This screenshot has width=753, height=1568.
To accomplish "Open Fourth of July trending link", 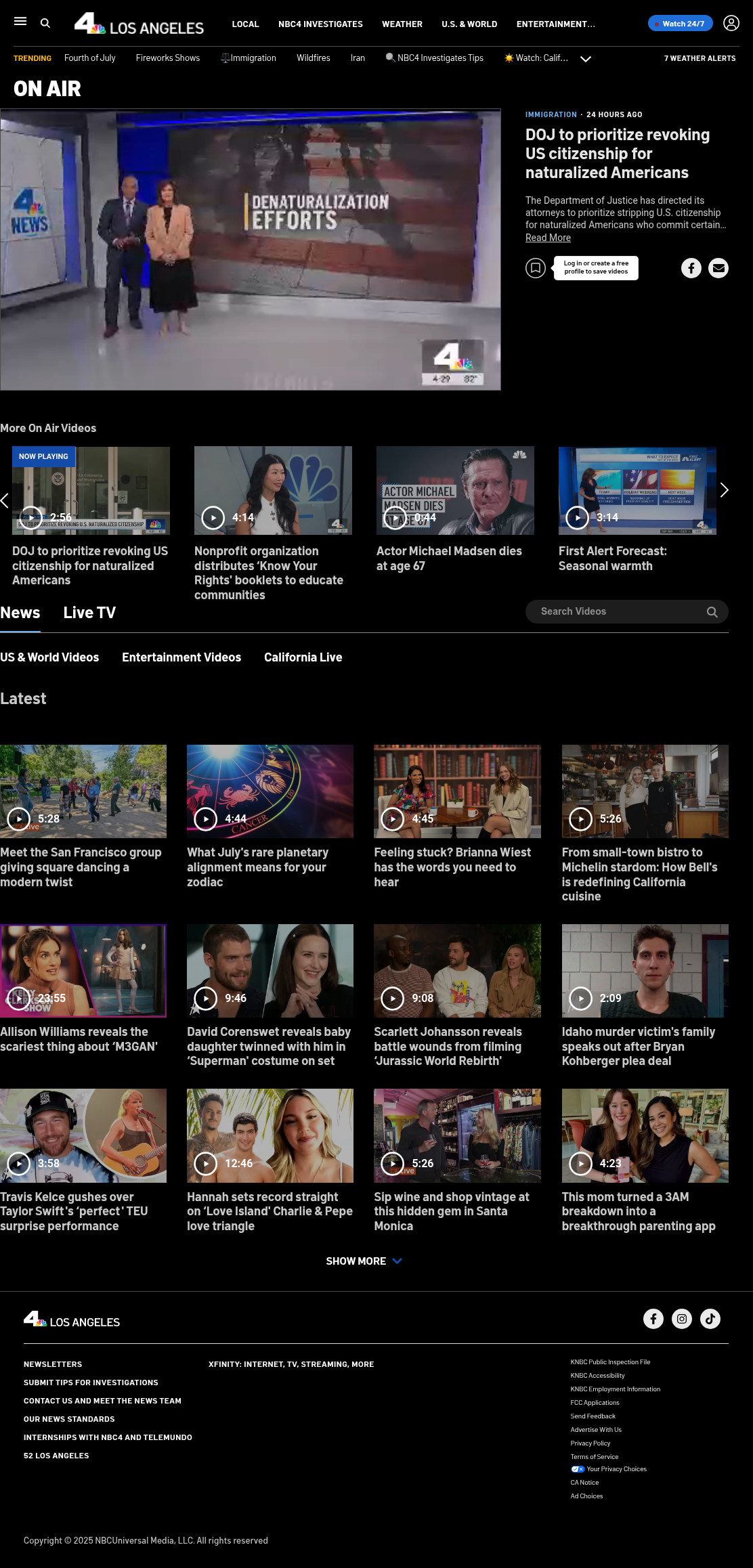I will pyautogui.click(x=89, y=58).
